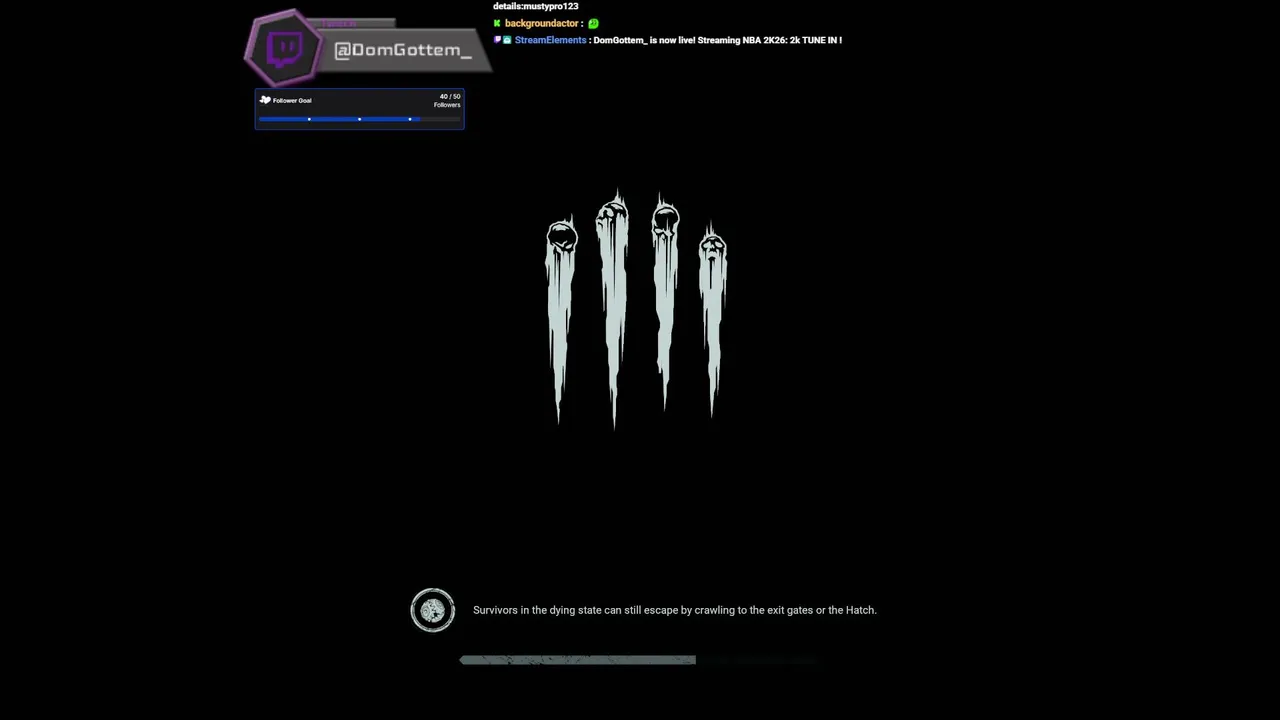Click the round loading tip icon
This screenshot has height=720, width=1280.
pos(433,610)
